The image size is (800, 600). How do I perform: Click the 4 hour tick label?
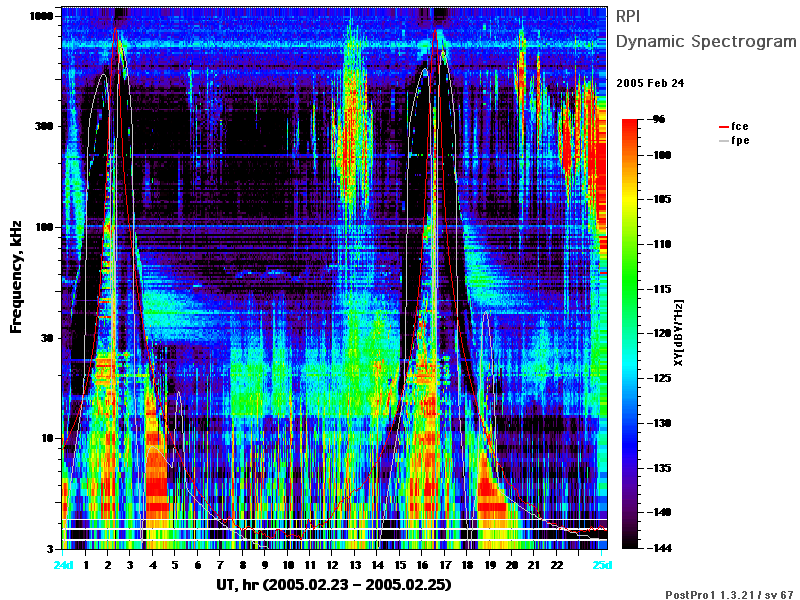153,565
